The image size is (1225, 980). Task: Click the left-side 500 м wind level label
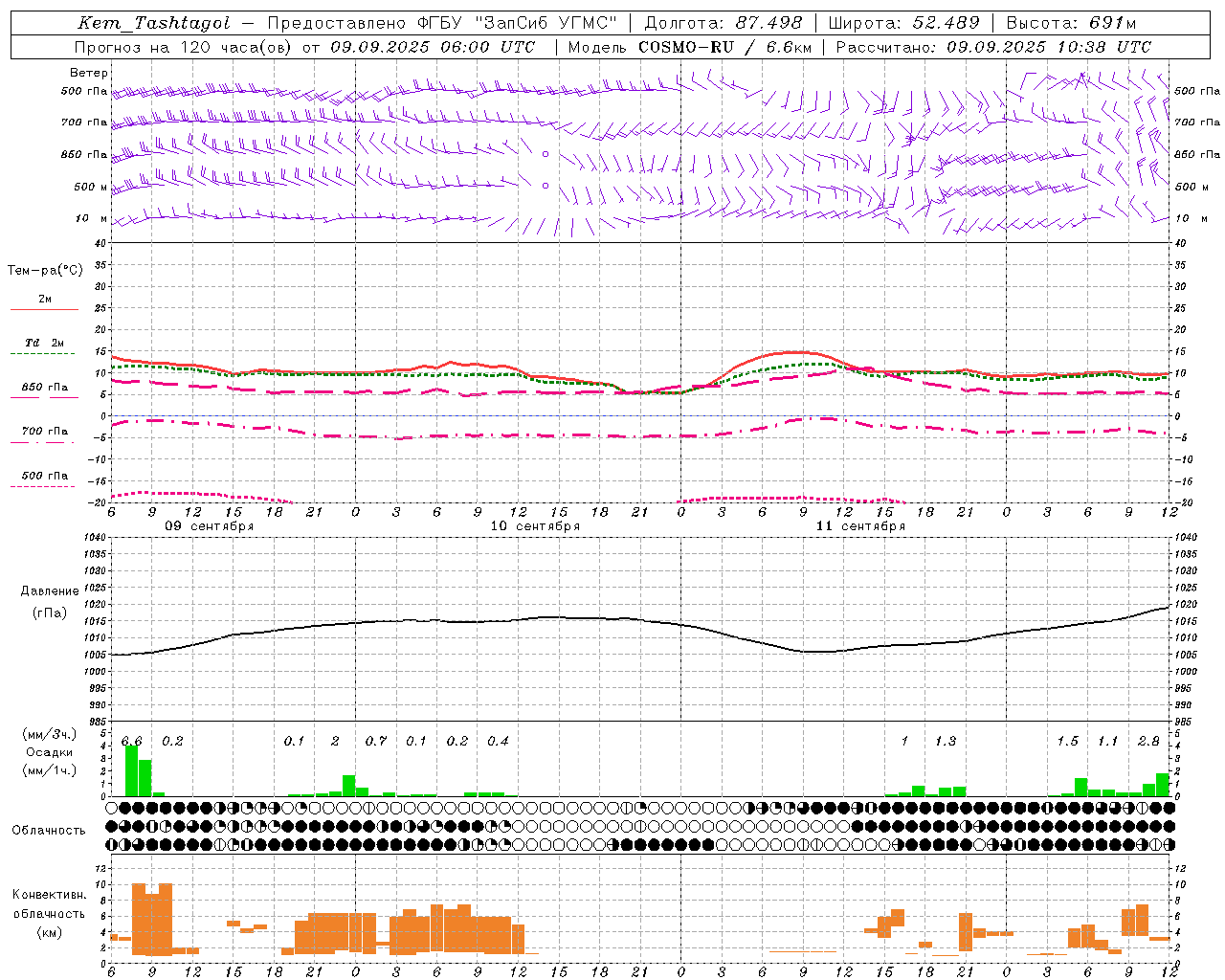click(x=91, y=187)
